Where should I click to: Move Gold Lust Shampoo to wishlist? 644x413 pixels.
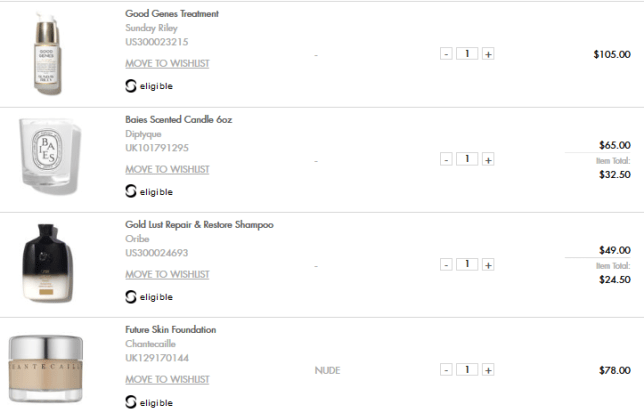point(167,274)
